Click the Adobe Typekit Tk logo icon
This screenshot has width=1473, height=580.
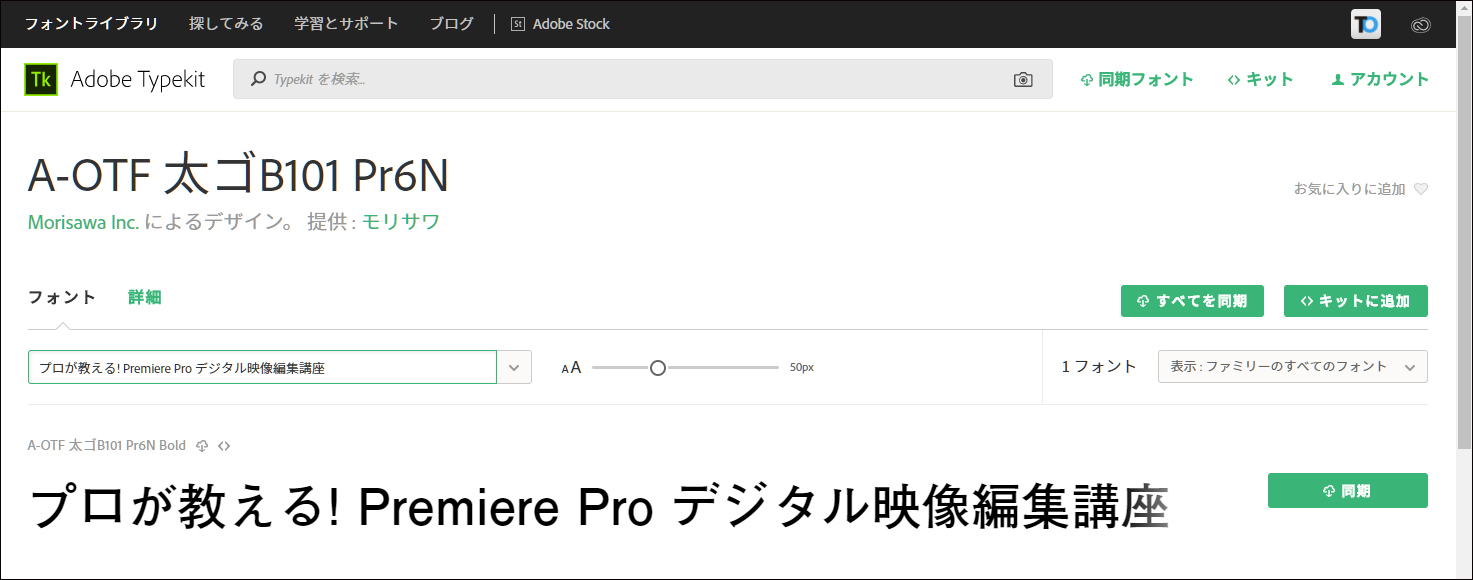click(x=41, y=80)
